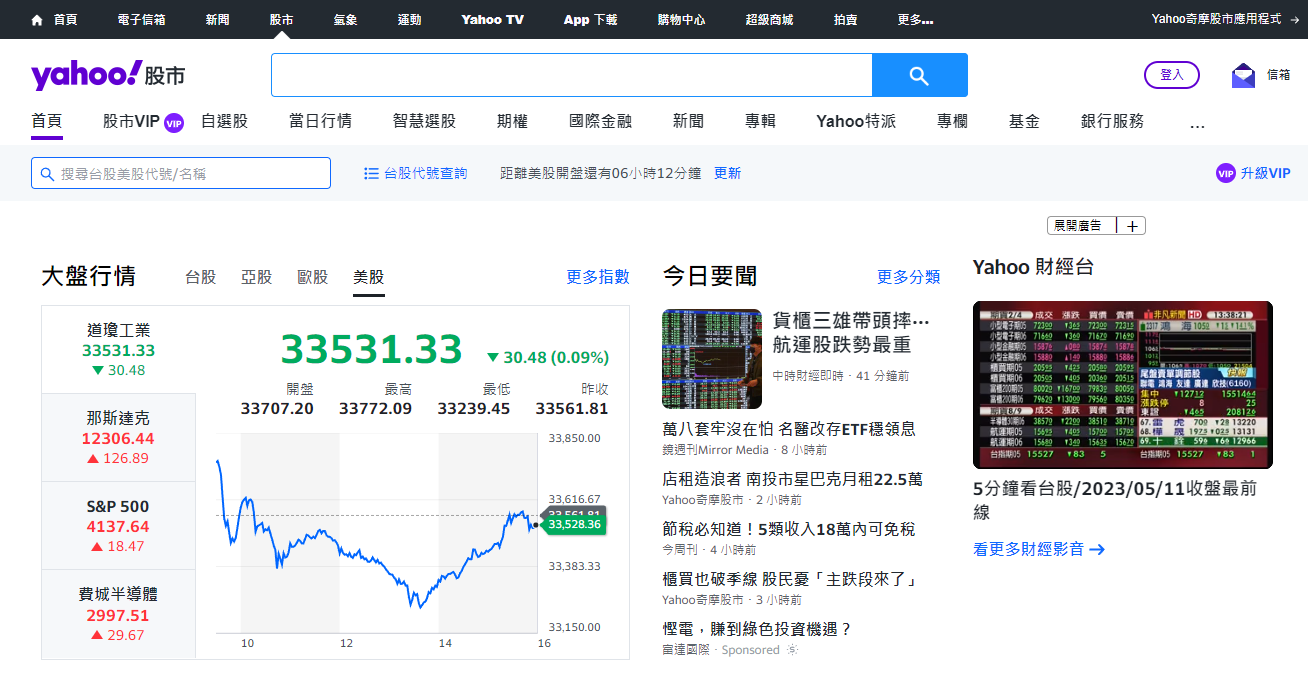Open the 更多指數 link

[x=598, y=277]
